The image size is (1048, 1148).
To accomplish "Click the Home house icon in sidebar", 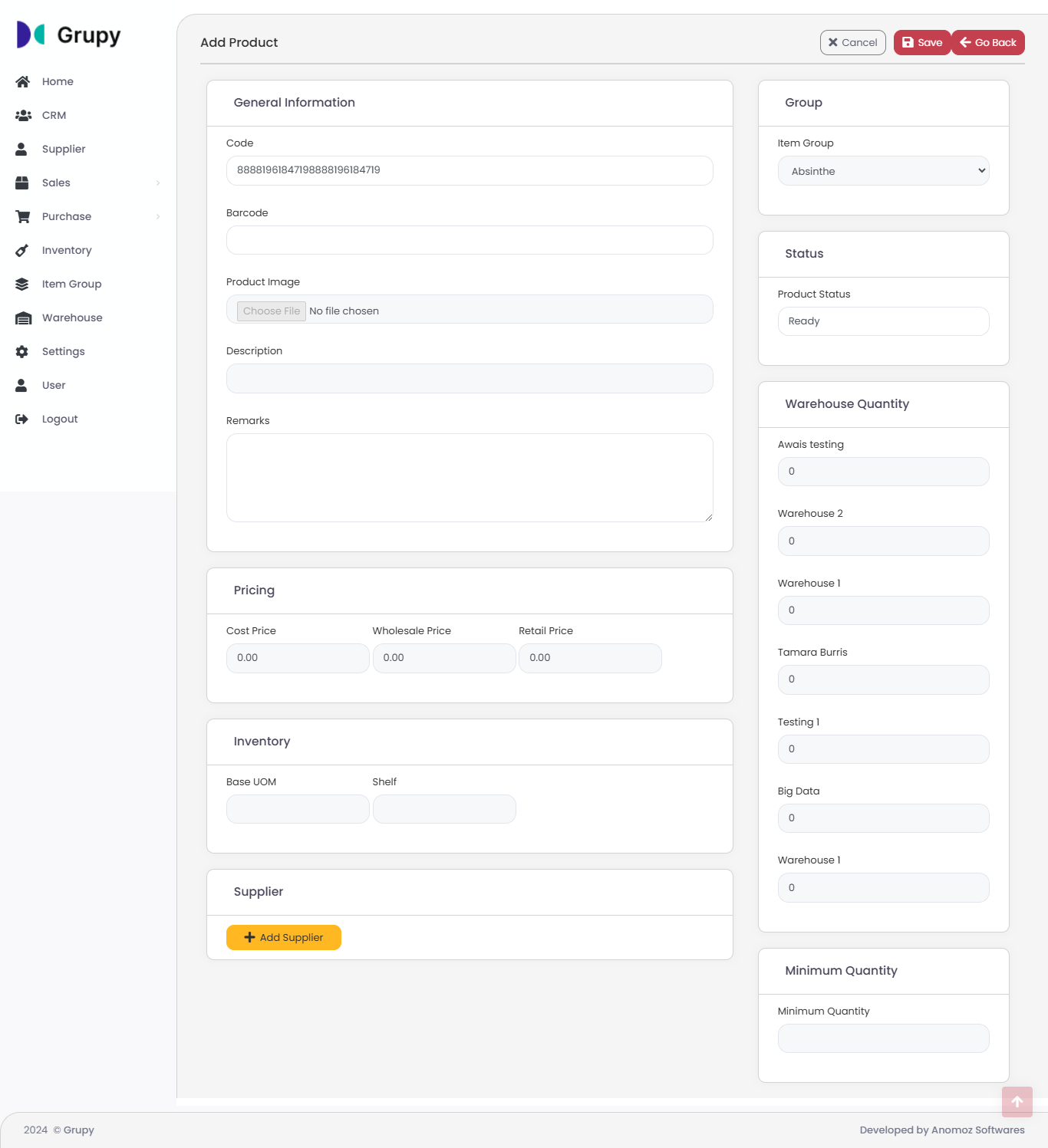I will pos(22,81).
